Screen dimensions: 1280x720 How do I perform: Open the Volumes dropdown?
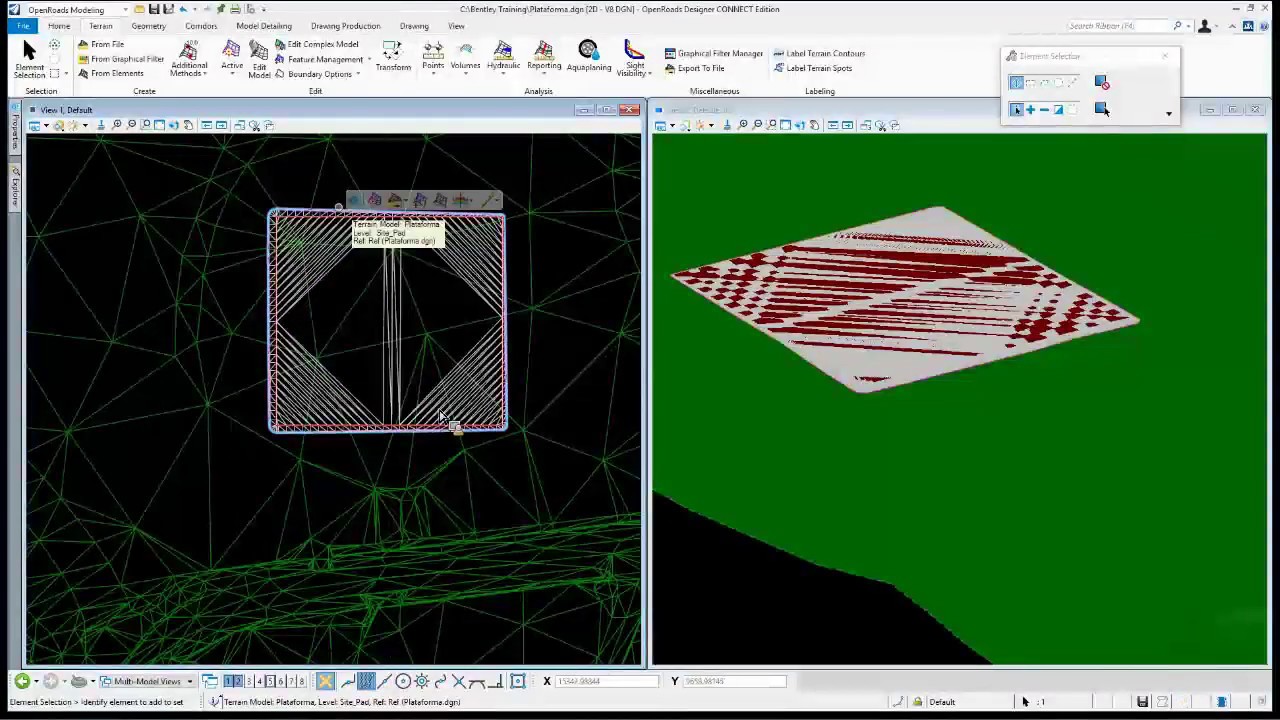[x=466, y=58]
